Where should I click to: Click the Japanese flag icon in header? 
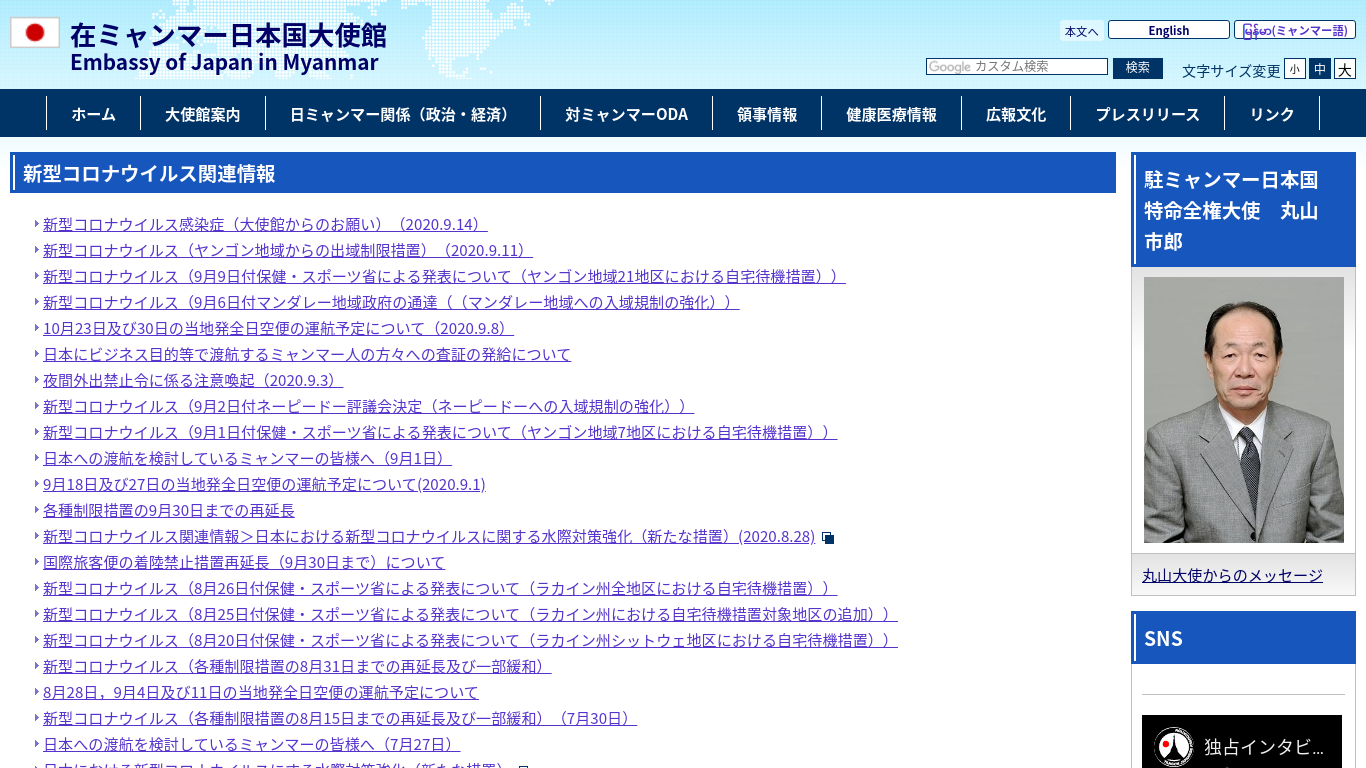(x=35, y=32)
